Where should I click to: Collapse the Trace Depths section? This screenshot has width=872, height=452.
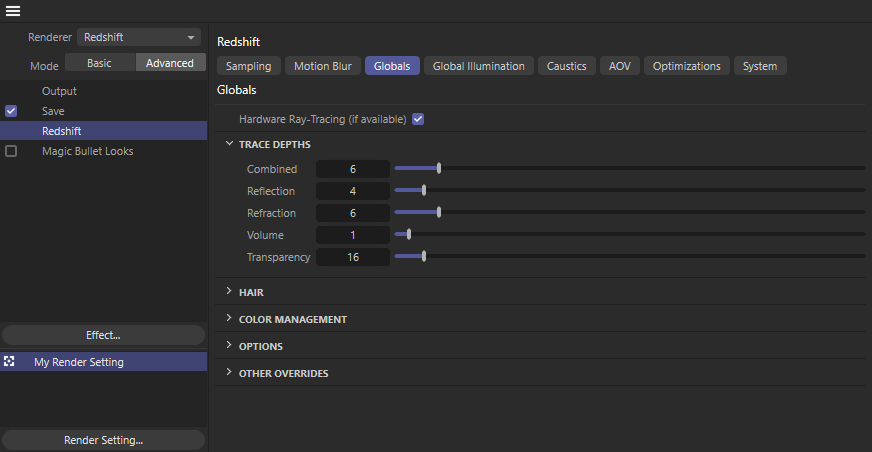coord(229,144)
